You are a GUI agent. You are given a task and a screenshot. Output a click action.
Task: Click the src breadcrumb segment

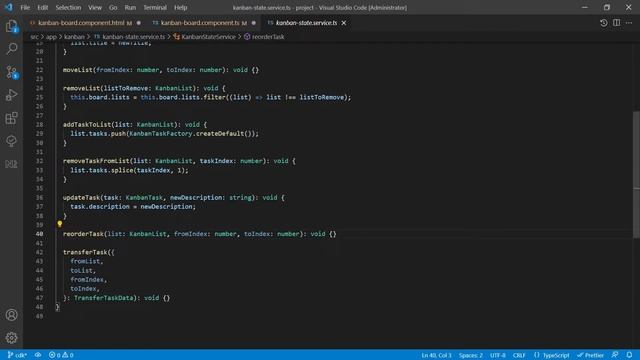[x=34, y=37]
